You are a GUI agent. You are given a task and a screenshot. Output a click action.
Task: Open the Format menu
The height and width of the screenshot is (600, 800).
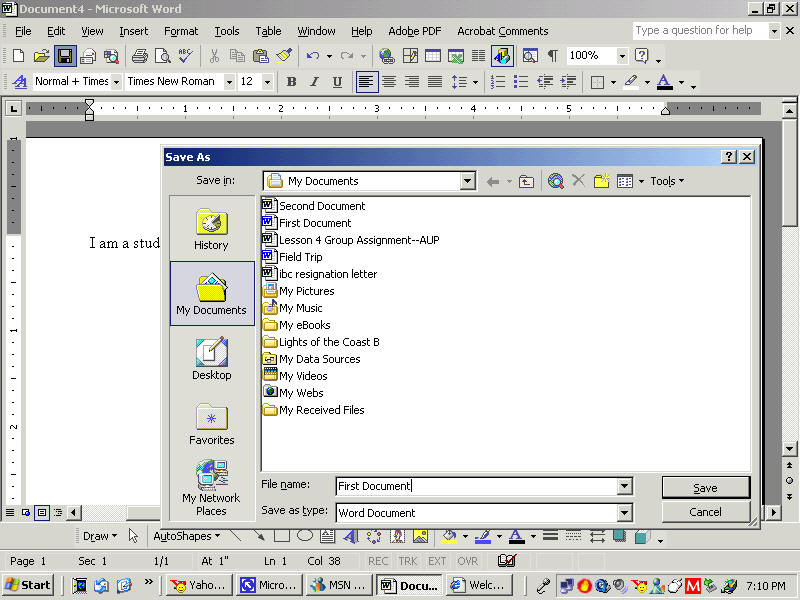pos(181,31)
